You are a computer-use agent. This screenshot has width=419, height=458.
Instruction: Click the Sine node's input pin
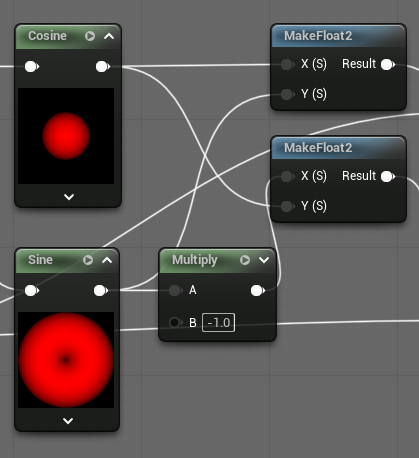[x=32, y=291]
